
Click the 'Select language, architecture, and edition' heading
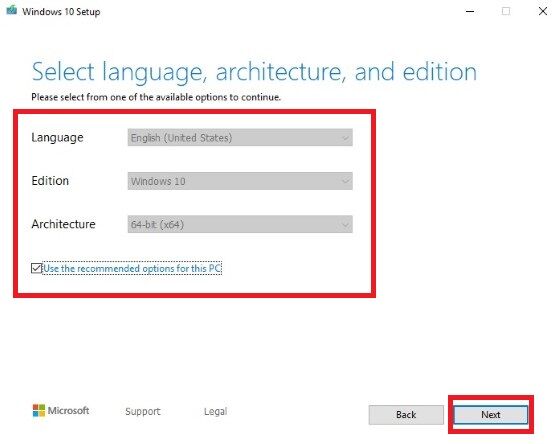coord(254,72)
